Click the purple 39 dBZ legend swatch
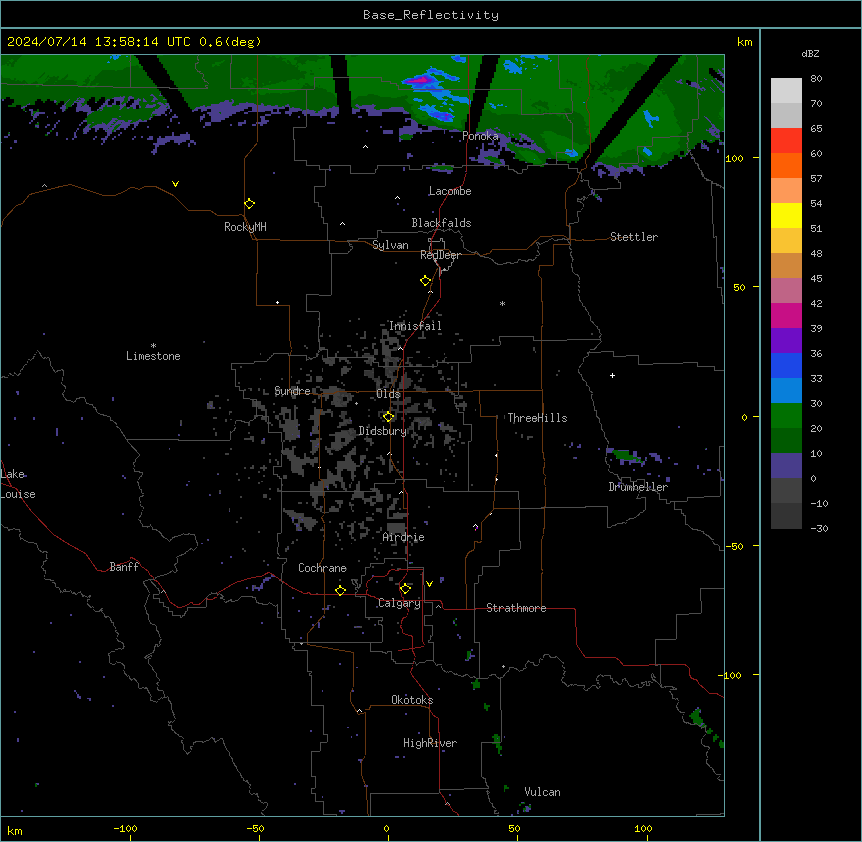 click(786, 341)
